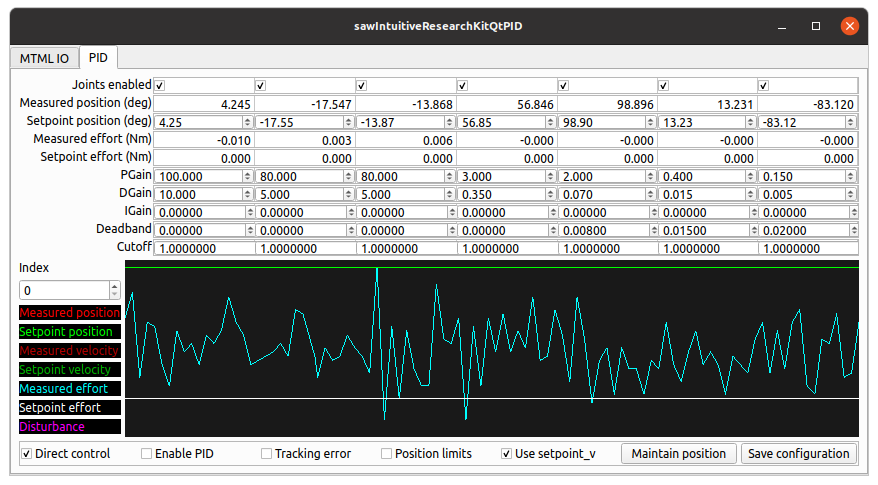Click the Index spinbox stepper arrows
878x485 pixels.
pyautogui.click(x=114, y=290)
